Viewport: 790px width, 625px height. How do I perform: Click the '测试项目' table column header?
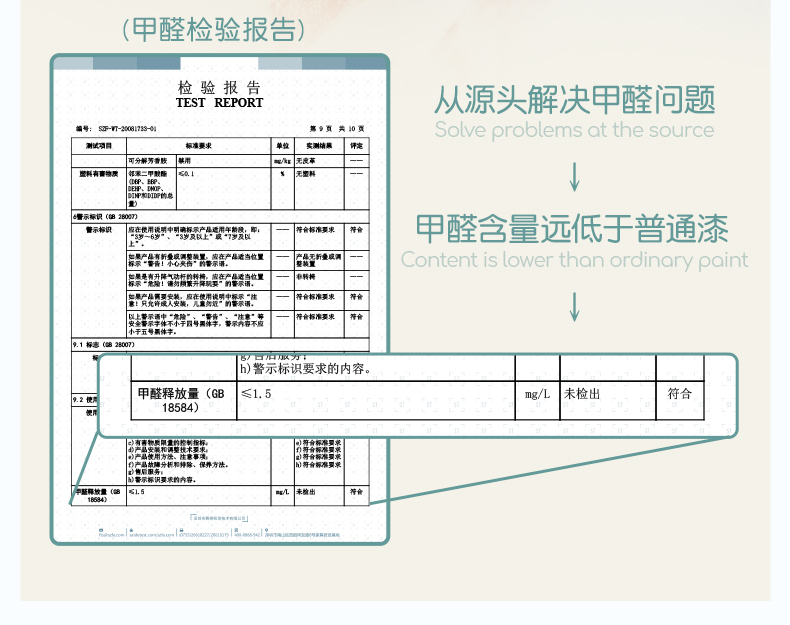(98, 146)
